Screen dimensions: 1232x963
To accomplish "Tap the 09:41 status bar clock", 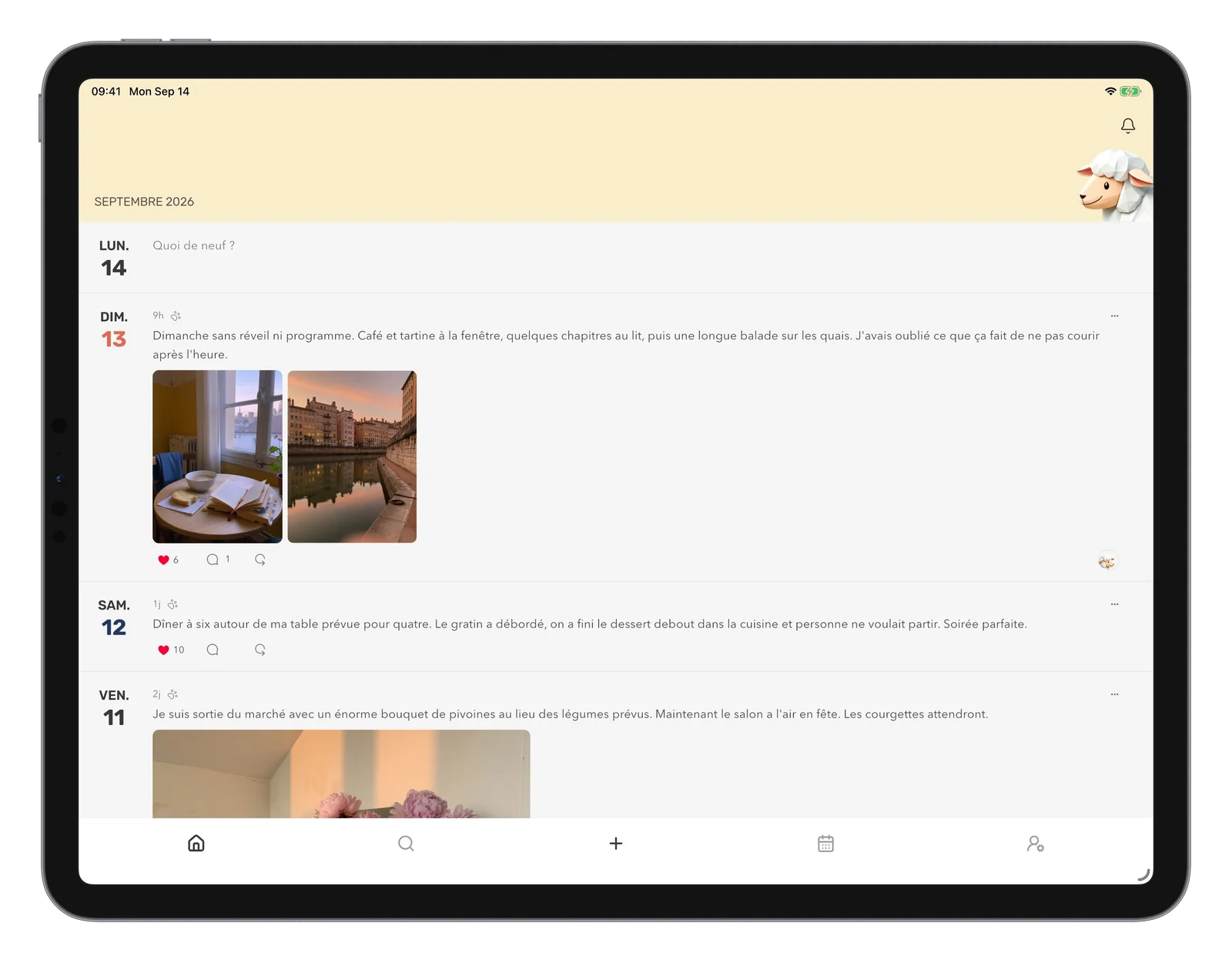I will pos(106,92).
